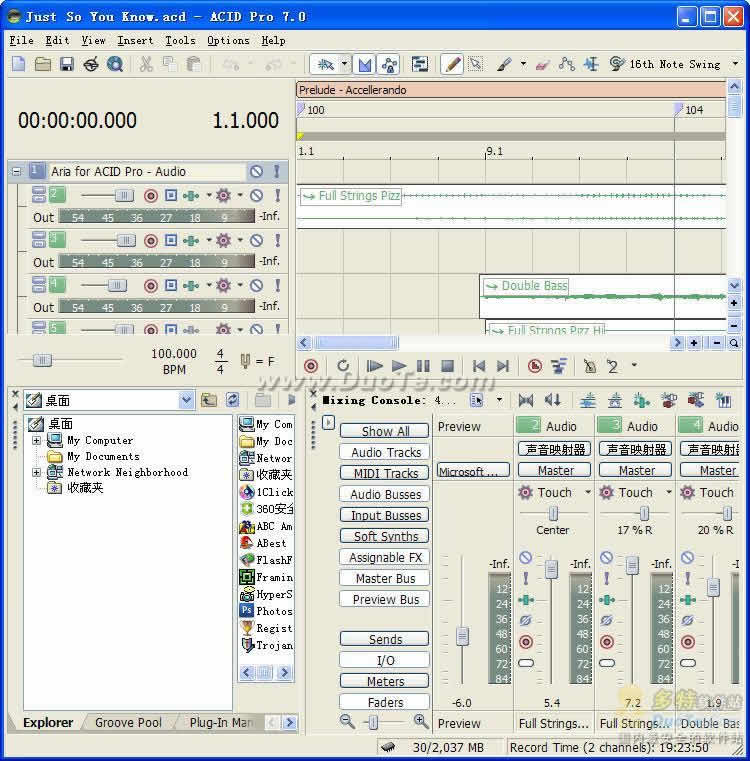Switch to the Explorer tab

[x=48, y=722]
